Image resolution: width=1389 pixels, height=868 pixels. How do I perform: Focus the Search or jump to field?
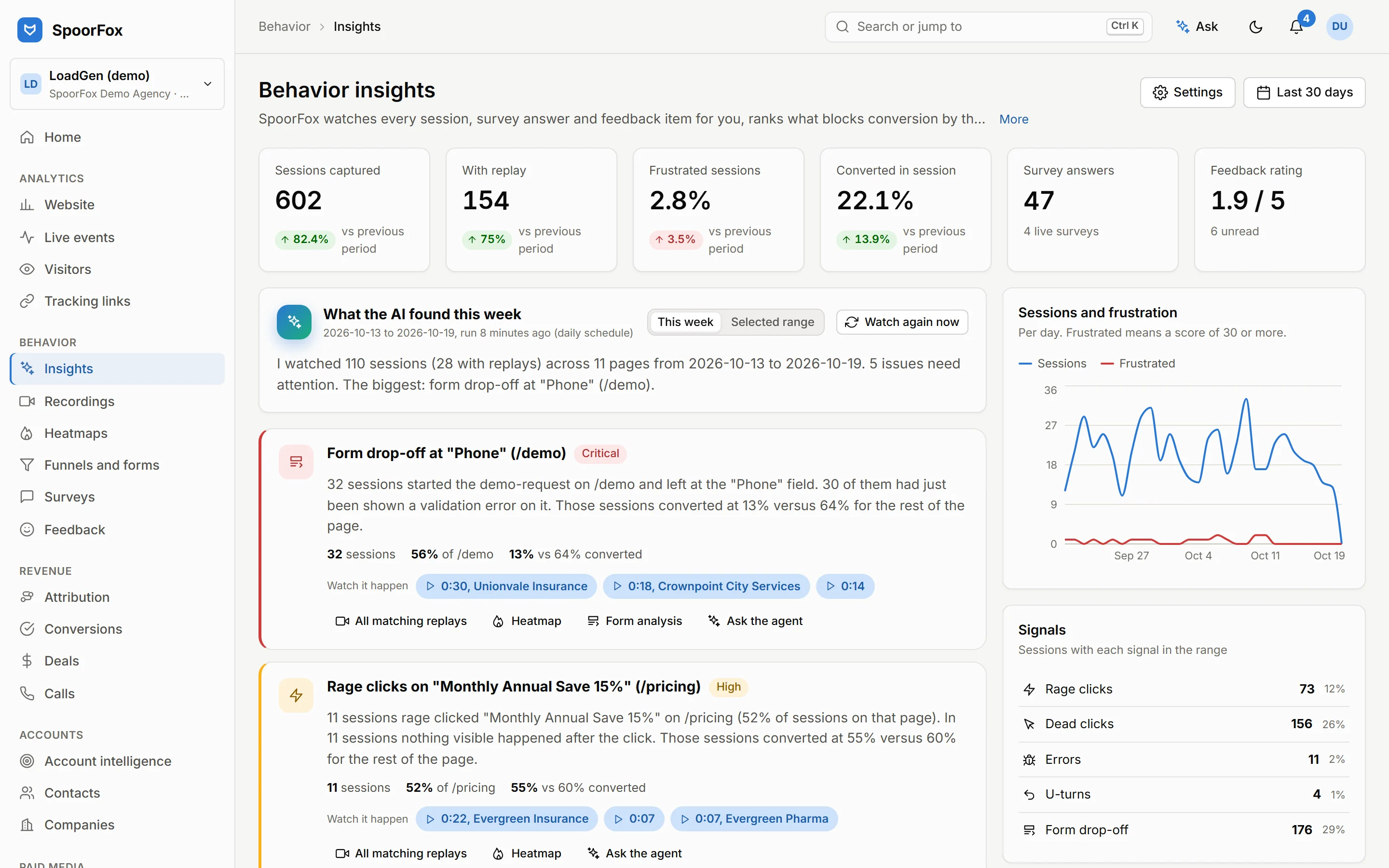pos(988,27)
